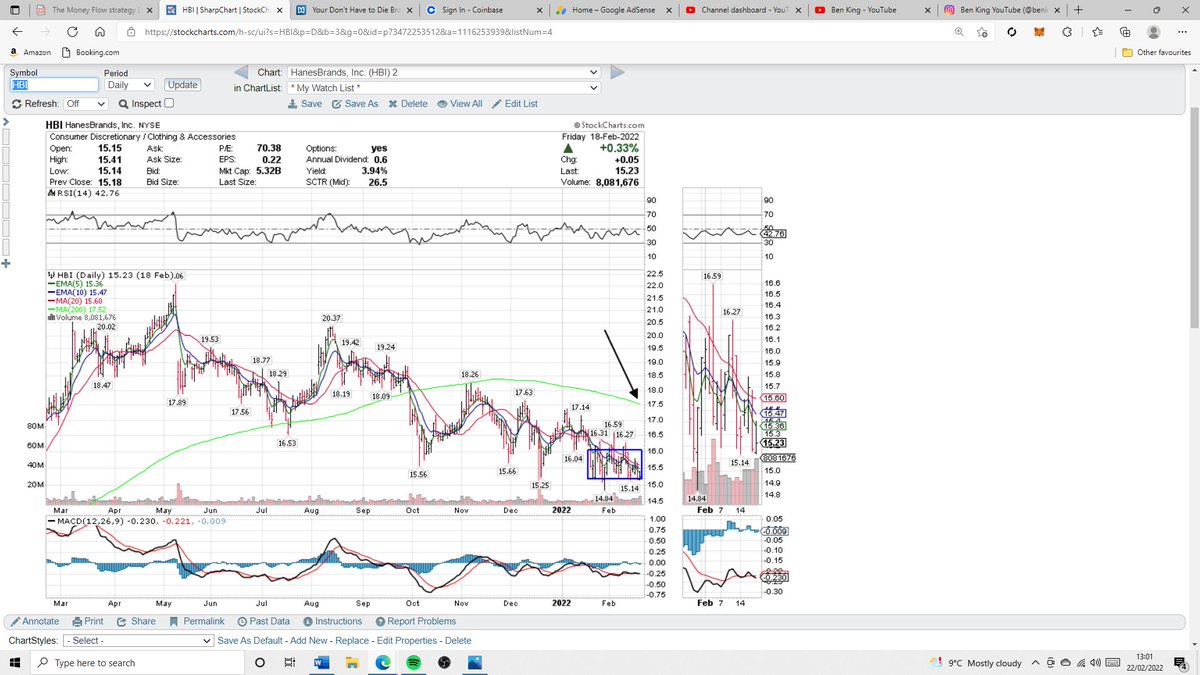Click the Windows Start button
This screenshot has width=1200, height=675.
tap(16, 662)
